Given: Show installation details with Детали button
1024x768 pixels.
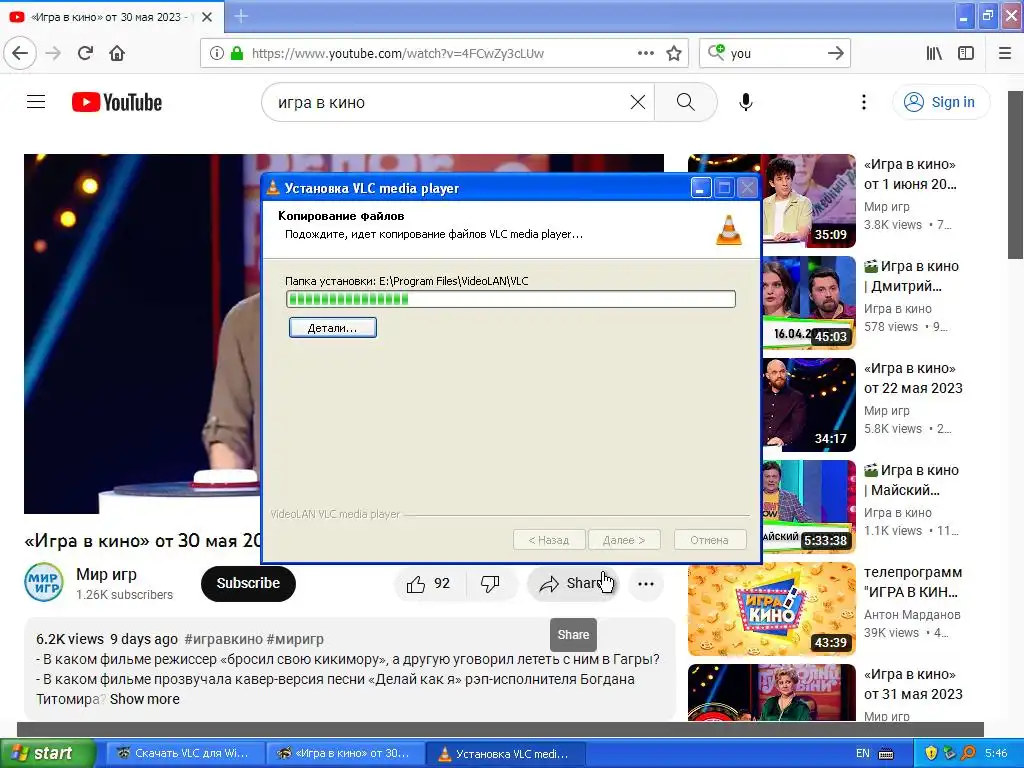Looking at the screenshot, I should pyautogui.click(x=332, y=328).
